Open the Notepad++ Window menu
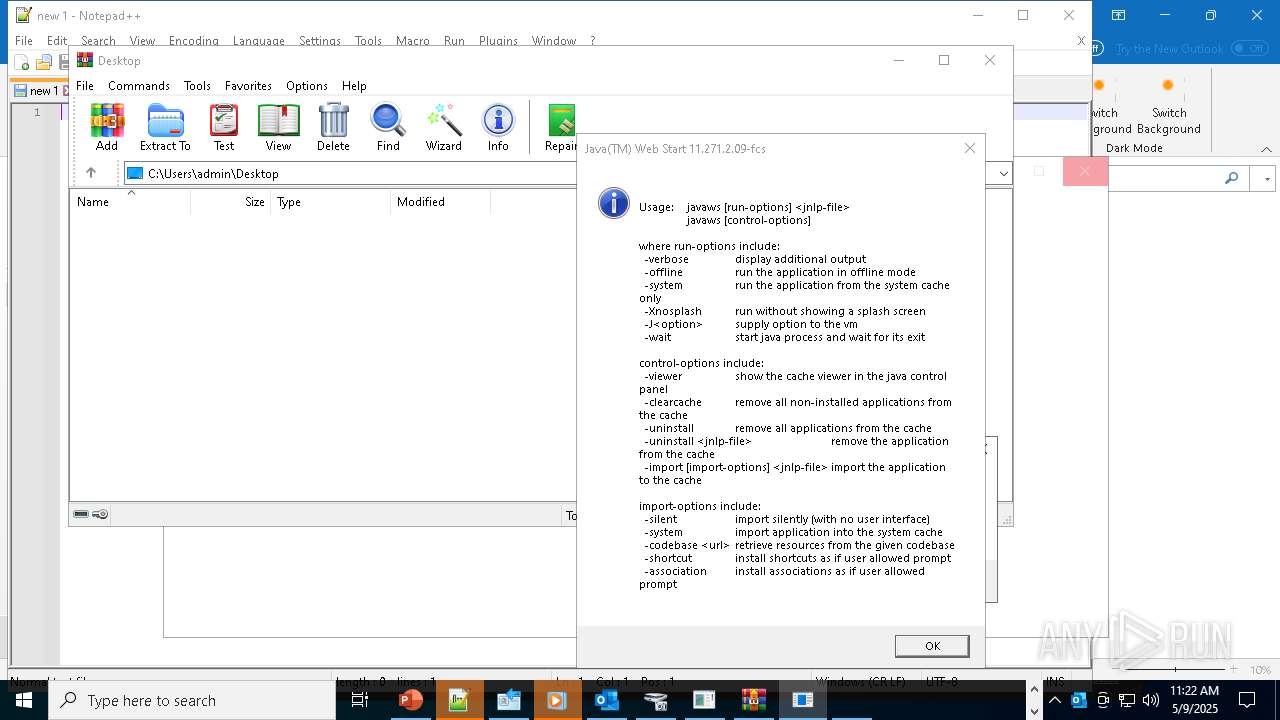 (554, 41)
